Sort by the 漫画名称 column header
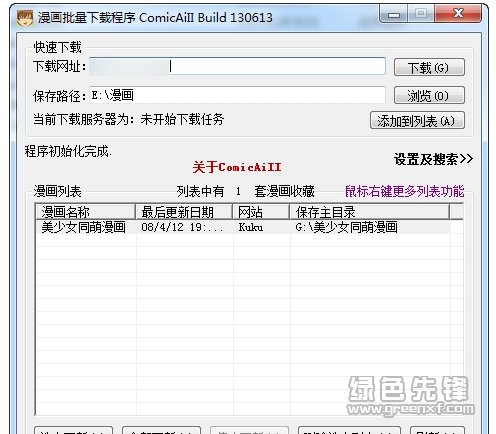The height and width of the screenshot is (434, 496). coord(85,212)
